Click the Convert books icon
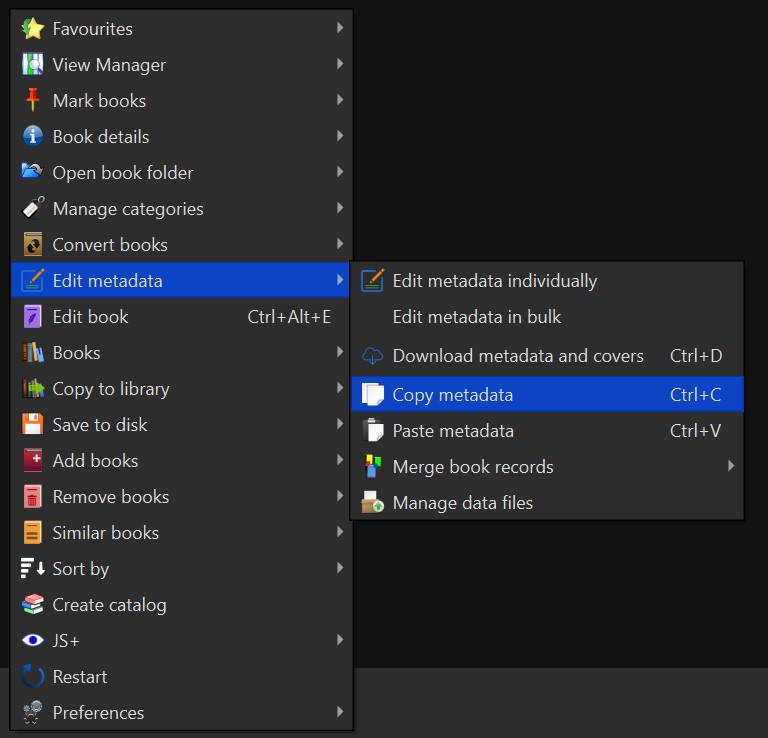 33,245
